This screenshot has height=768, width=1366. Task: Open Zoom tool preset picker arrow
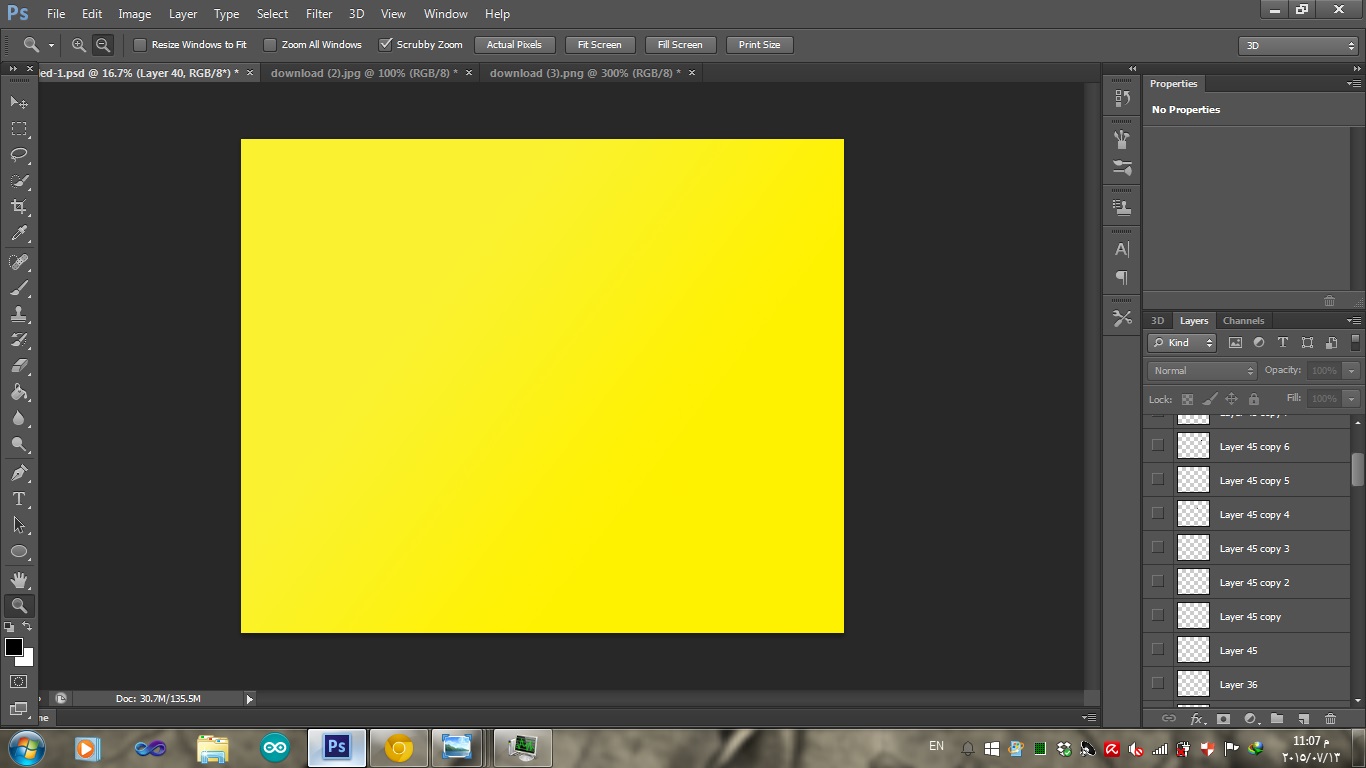pyautogui.click(x=51, y=45)
